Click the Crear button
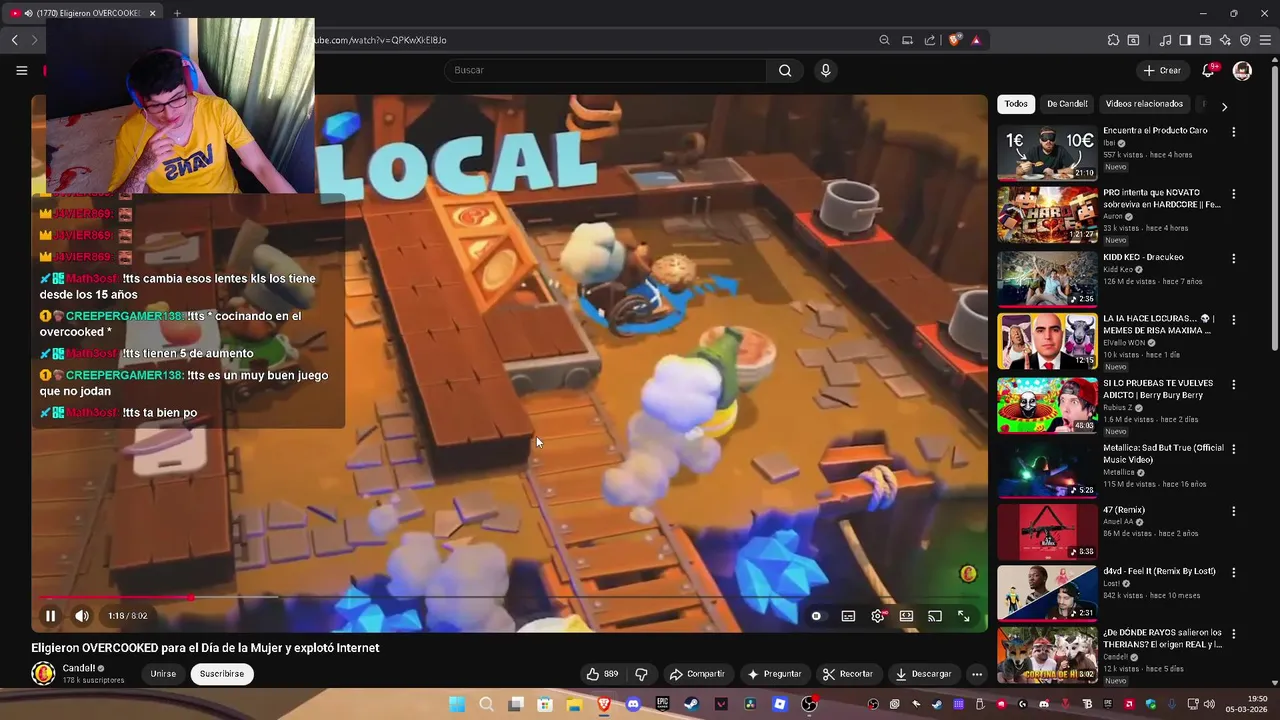The image size is (1280, 720). [1163, 71]
